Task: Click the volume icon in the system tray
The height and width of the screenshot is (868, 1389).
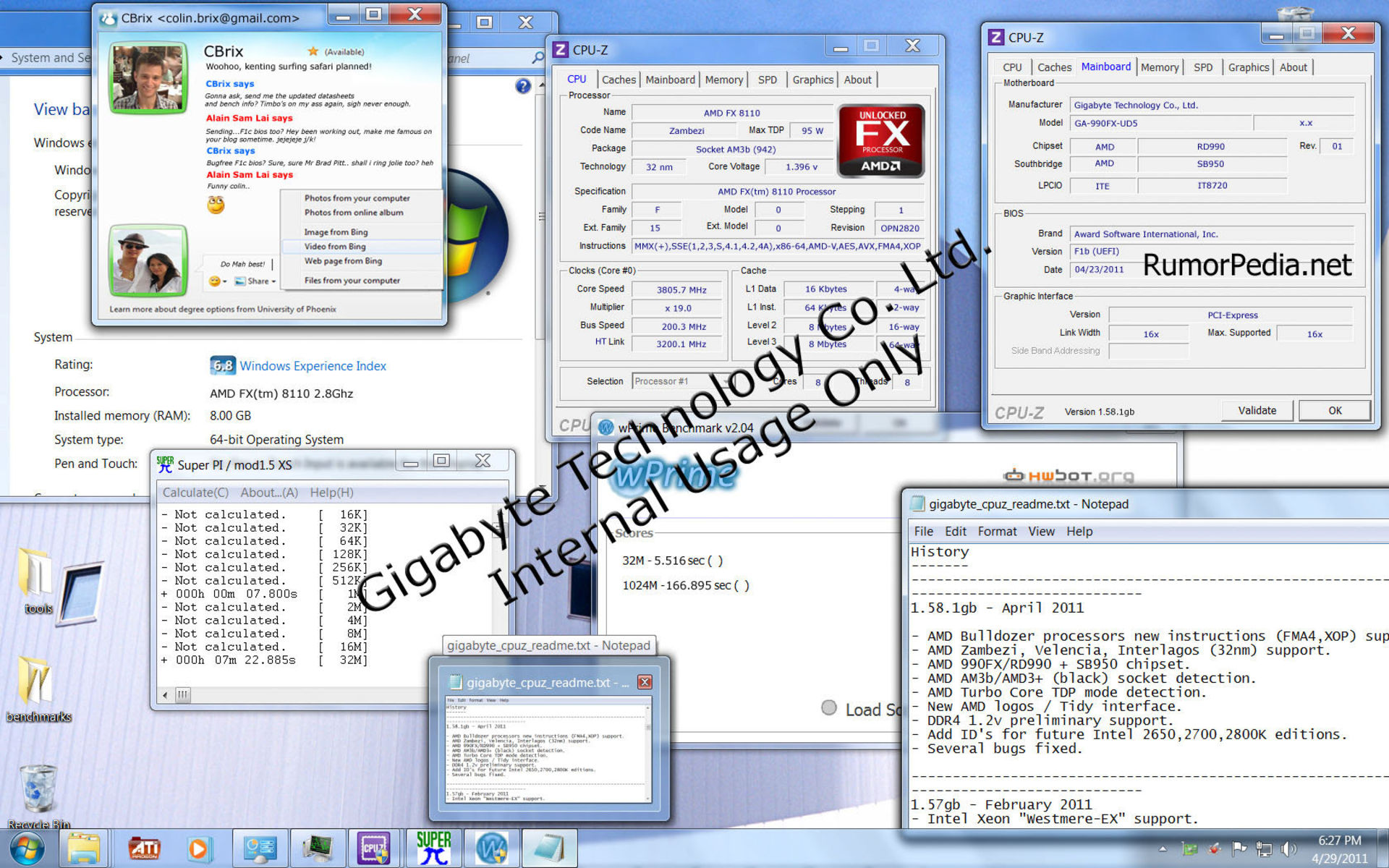Action: (1291, 848)
